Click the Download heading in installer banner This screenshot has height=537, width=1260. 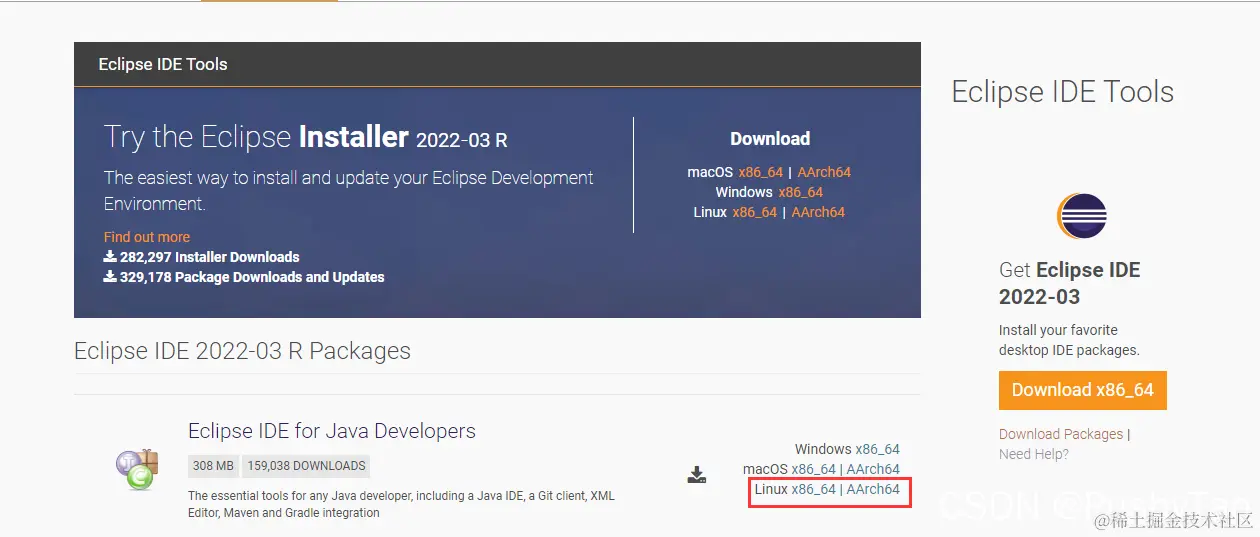(770, 139)
